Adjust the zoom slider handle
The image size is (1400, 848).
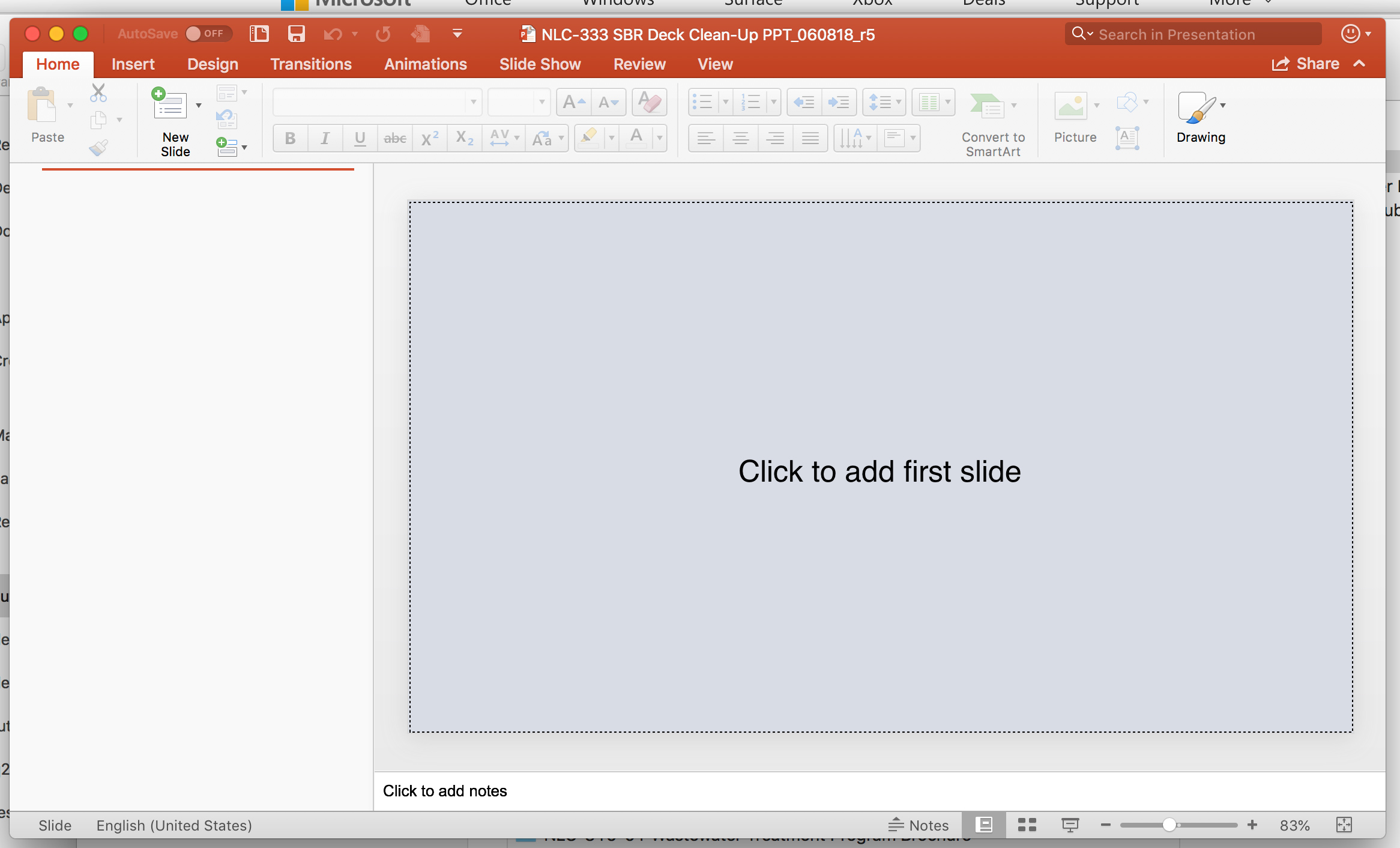(x=1169, y=825)
